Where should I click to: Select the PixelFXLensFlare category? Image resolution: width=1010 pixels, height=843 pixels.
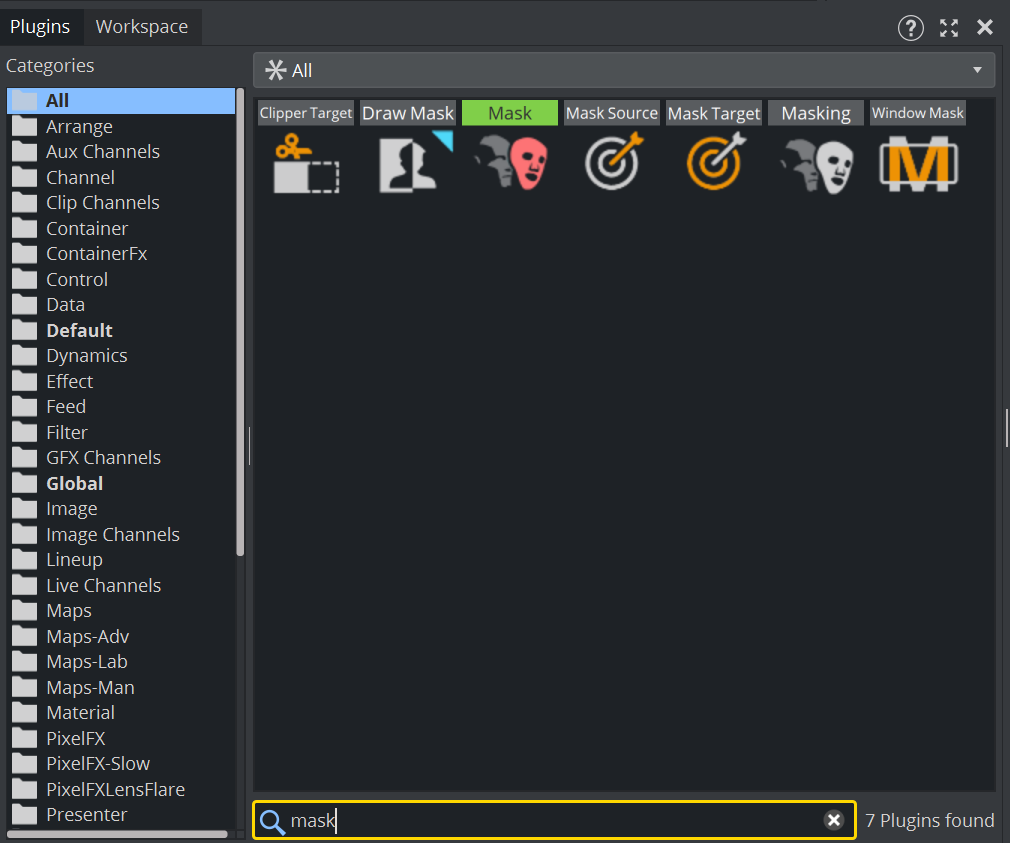point(115,789)
